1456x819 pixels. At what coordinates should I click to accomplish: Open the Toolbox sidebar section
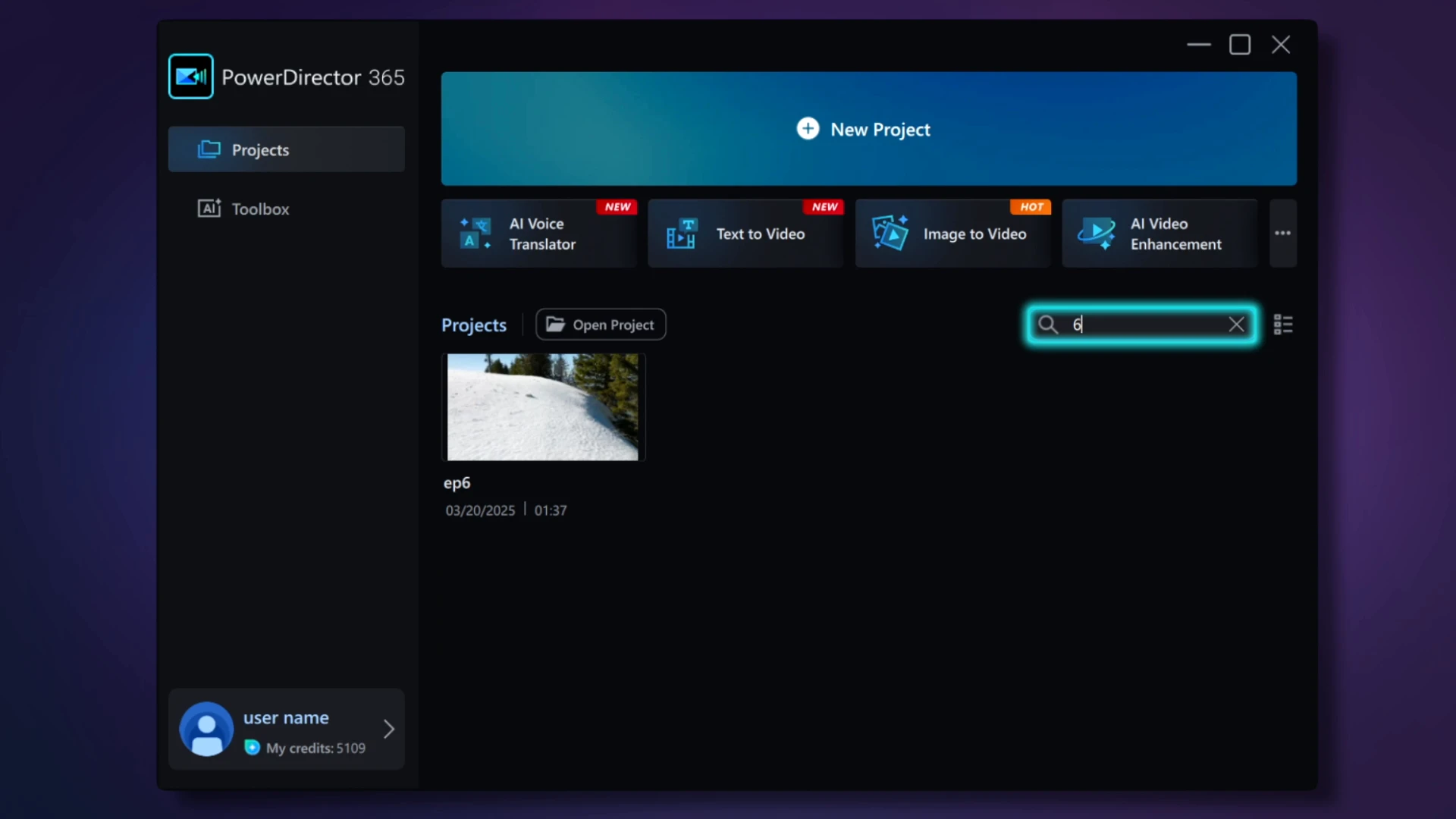(287, 209)
